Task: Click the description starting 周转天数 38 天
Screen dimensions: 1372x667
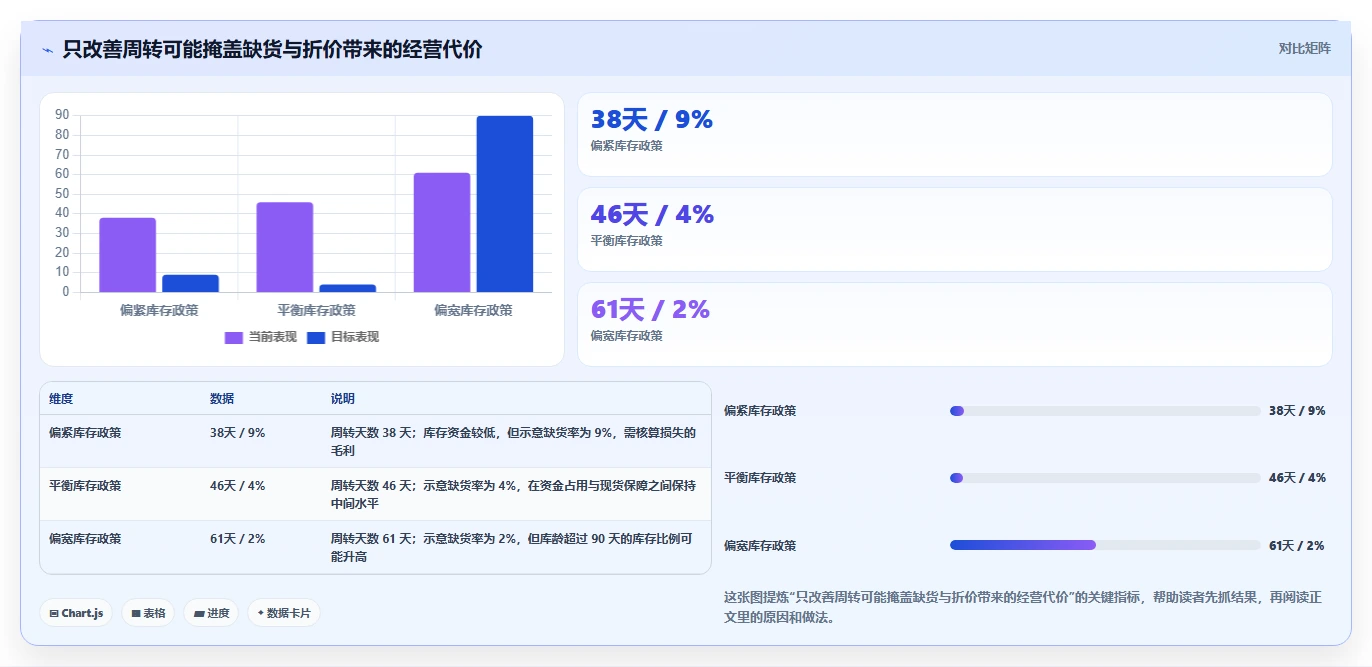Action: coord(513,442)
